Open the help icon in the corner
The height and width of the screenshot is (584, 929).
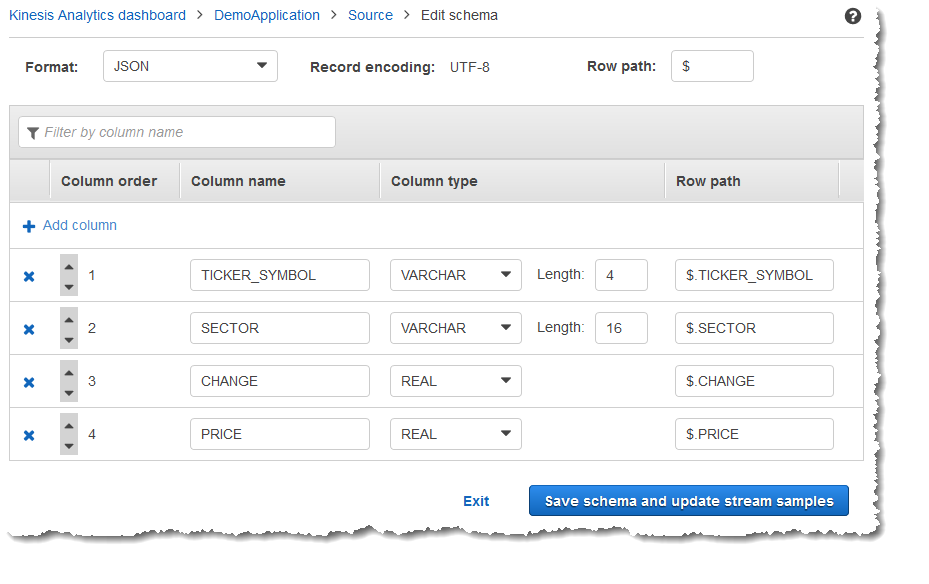[x=852, y=16]
